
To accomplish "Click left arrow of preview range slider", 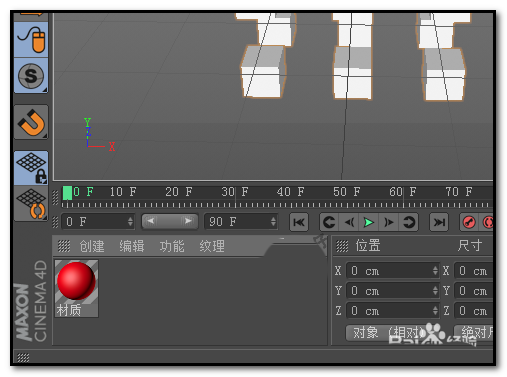I will point(150,221).
